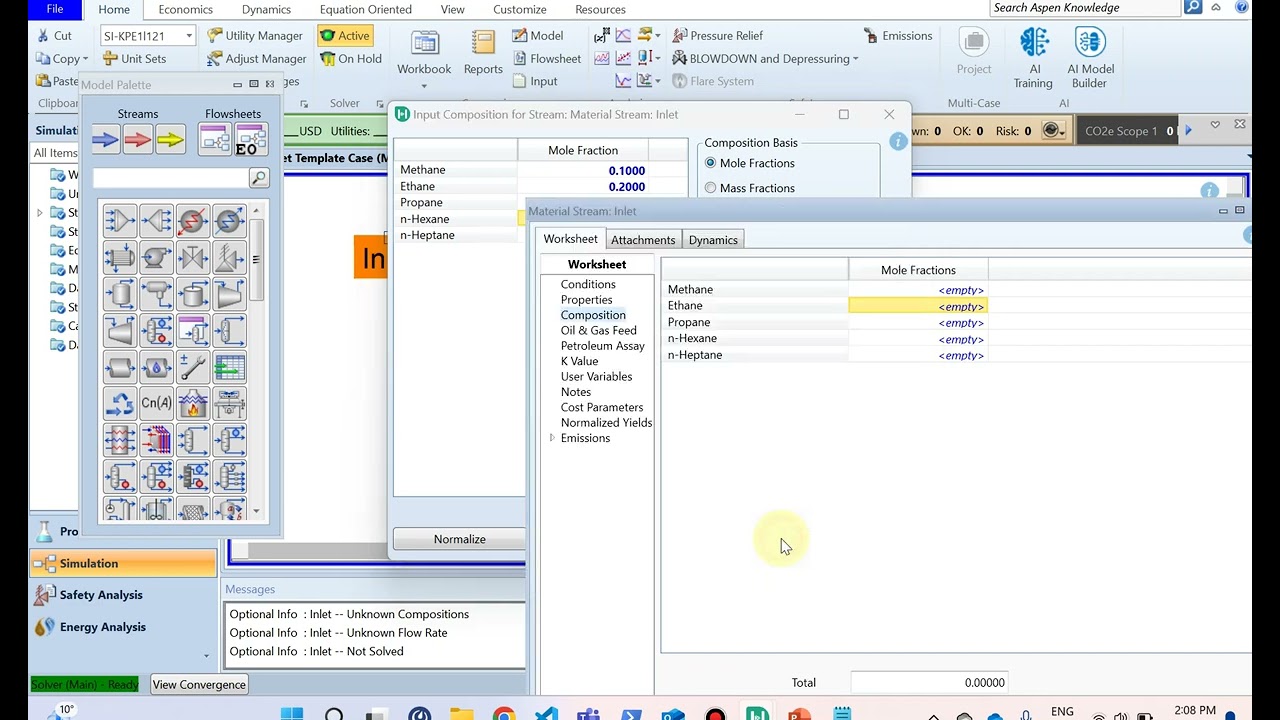Choose the Relief Valve unit in palette
This screenshot has width=1280, height=720.
229,258
